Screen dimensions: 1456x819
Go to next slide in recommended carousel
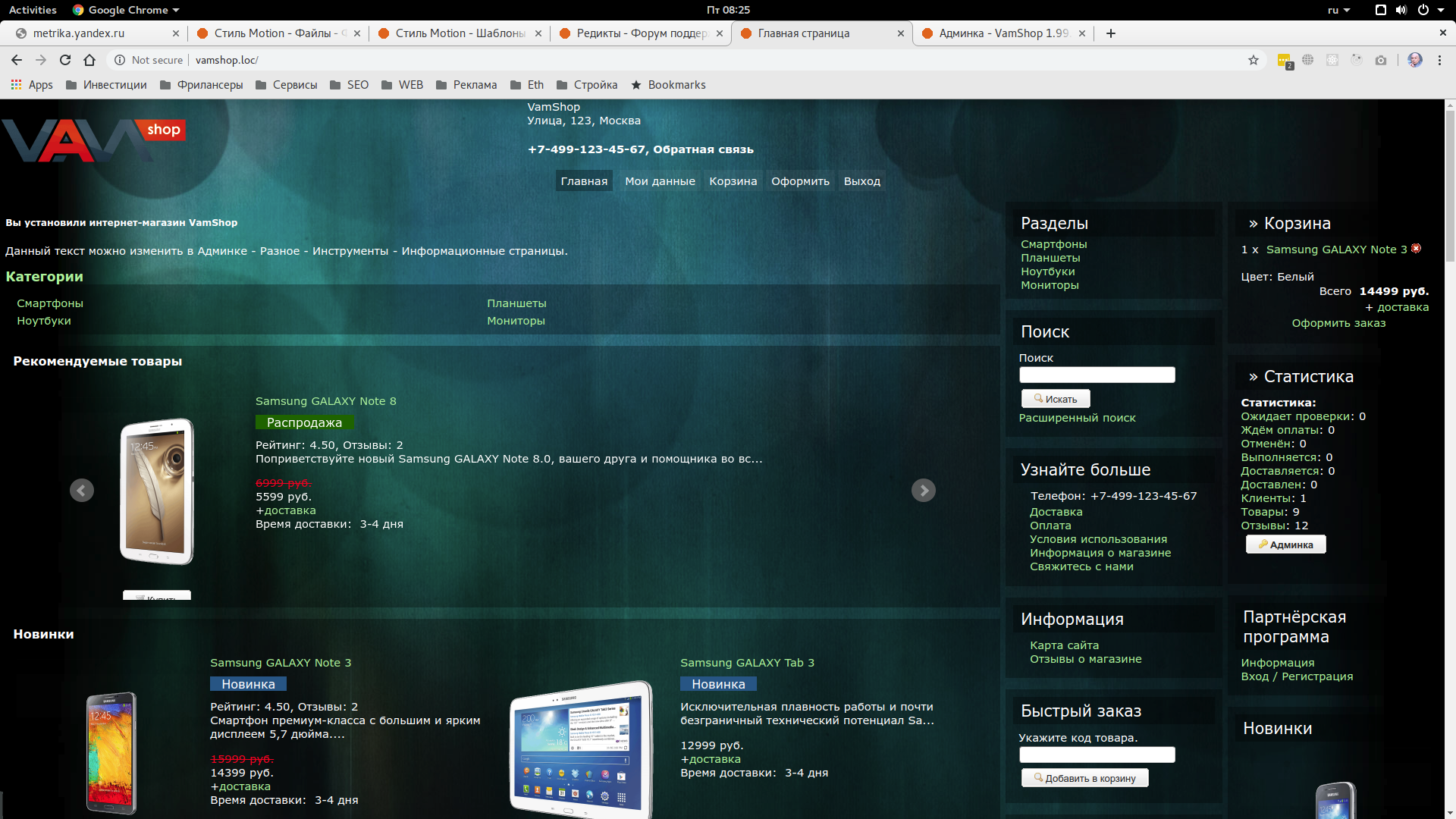[924, 491]
